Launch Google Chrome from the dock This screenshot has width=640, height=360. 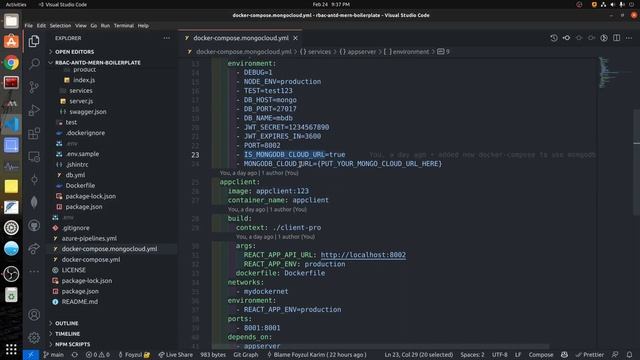coord(11,62)
